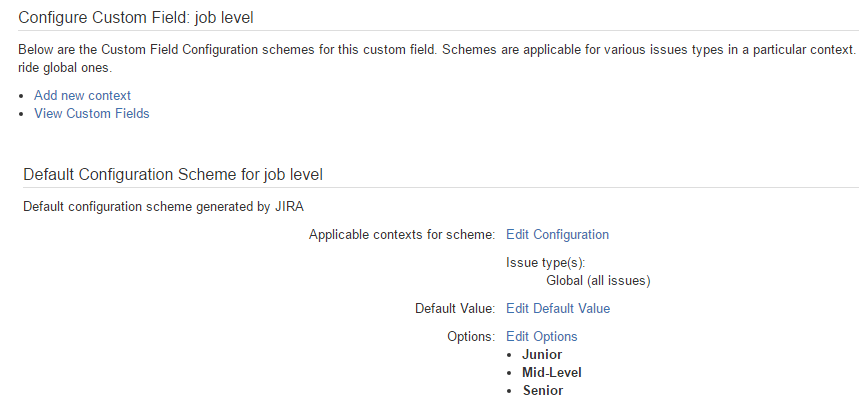Click the 'Options:' label

[x=471, y=336]
